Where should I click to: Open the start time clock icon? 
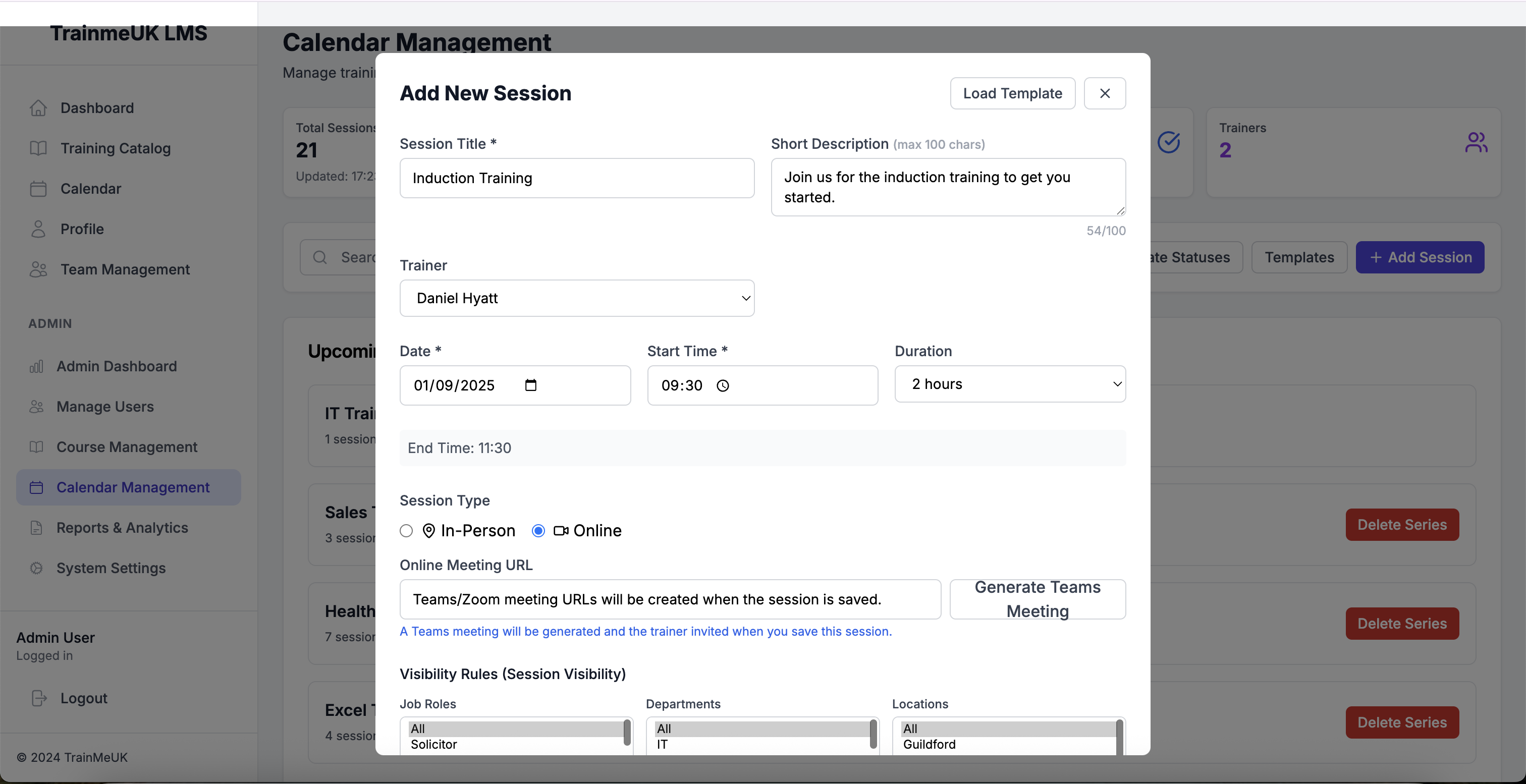point(723,386)
